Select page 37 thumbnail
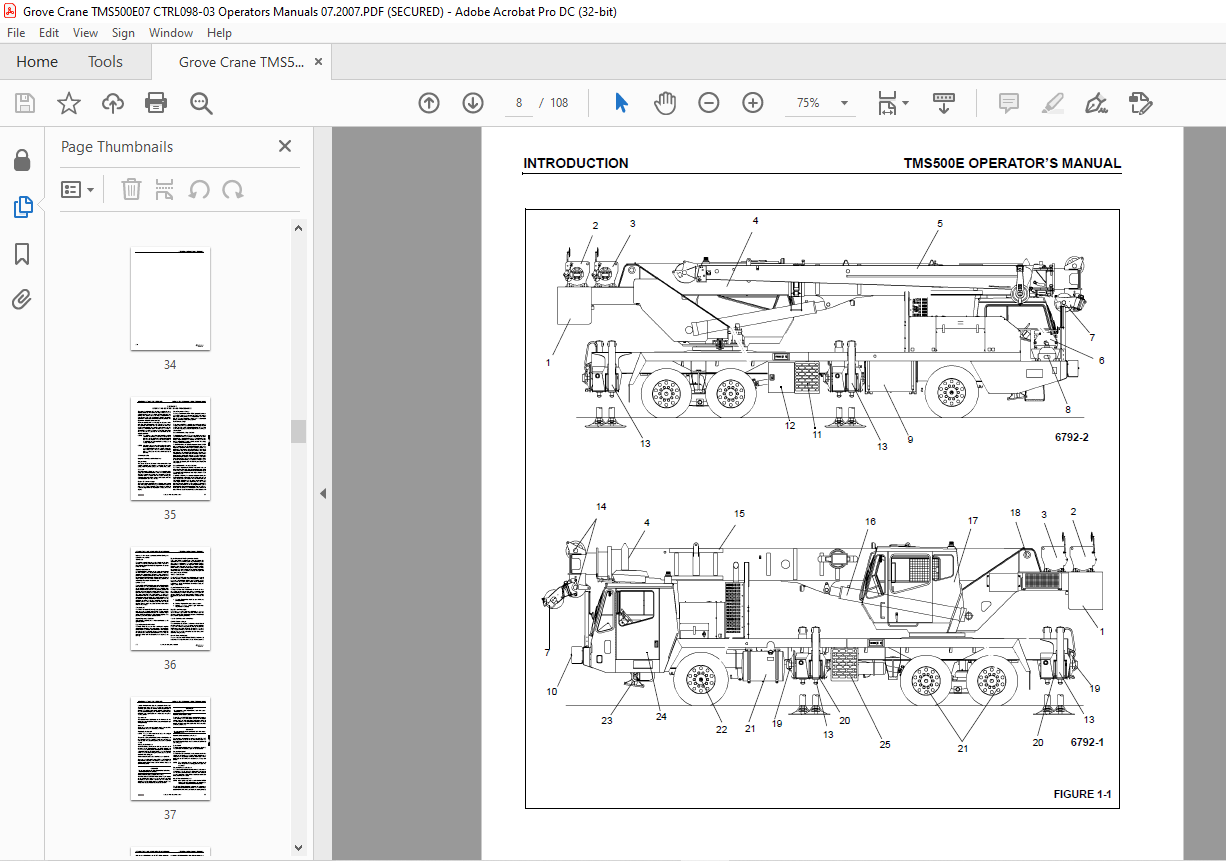The width and height of the screenshot is (1226, 861). [170, 749]
